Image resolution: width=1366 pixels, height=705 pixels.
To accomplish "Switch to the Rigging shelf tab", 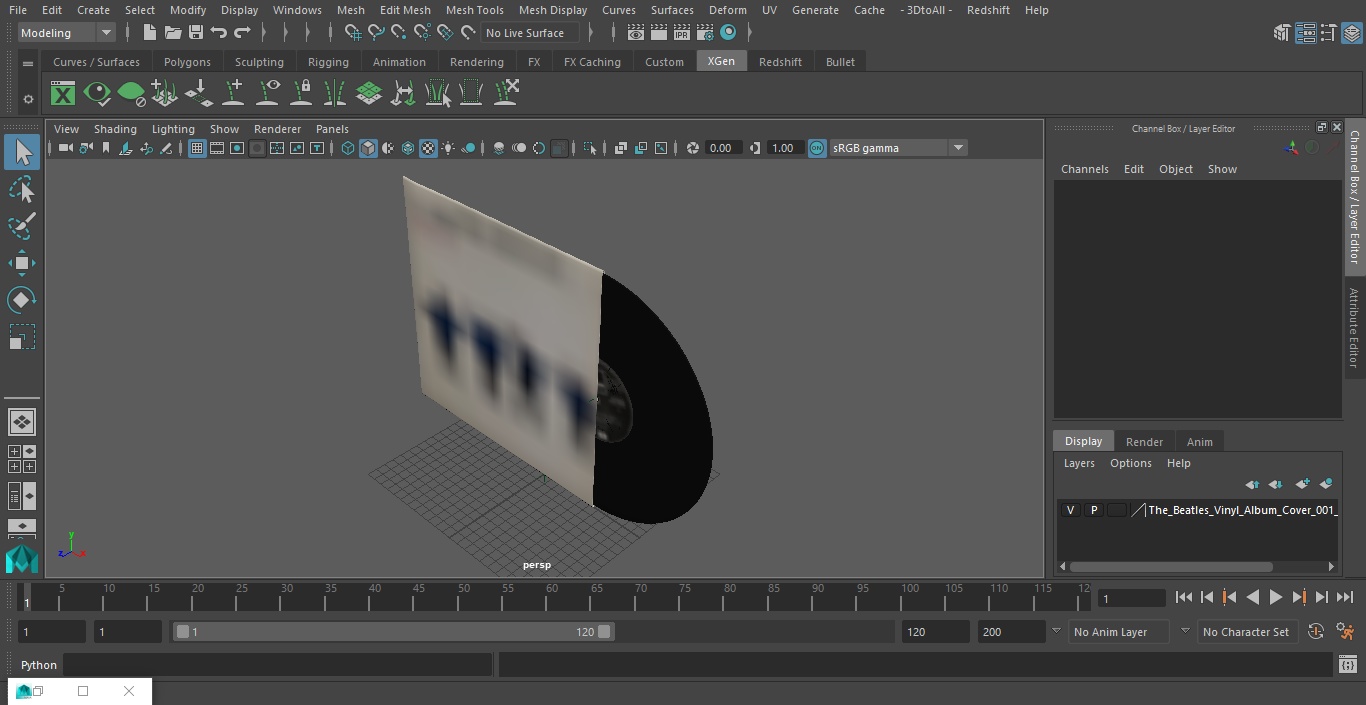I will pos(328,62).
